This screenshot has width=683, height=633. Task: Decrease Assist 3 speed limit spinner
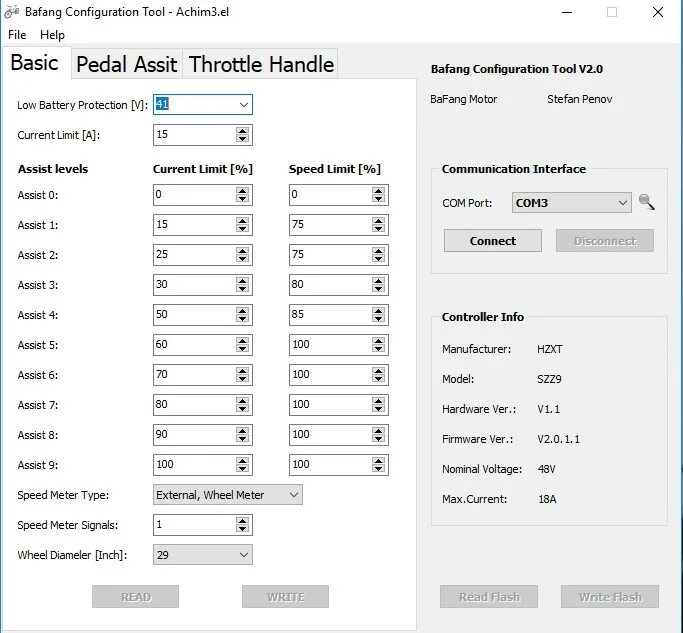click(379, 289)
